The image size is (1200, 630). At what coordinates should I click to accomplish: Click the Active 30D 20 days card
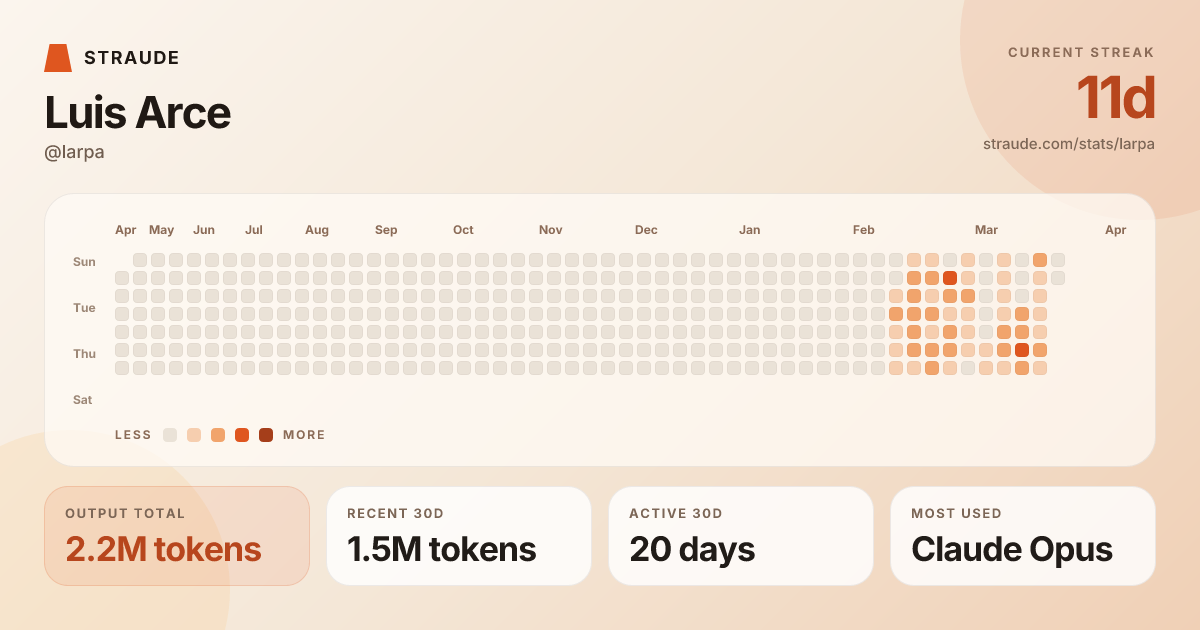pyautogui.click(x=741, y=536)
